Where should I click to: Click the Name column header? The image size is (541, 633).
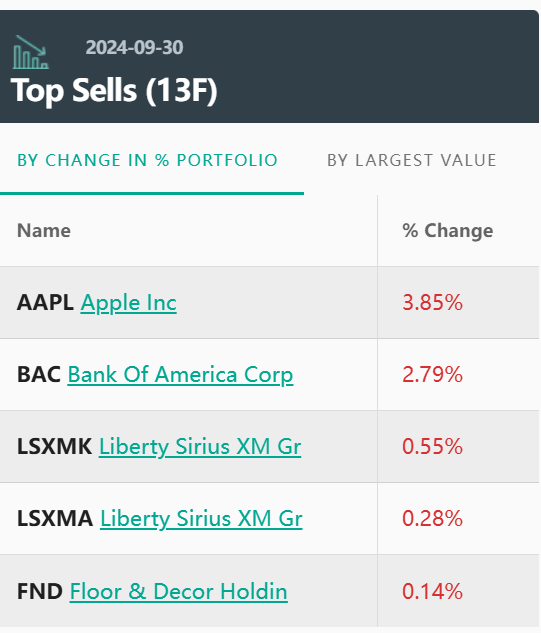click(x=44, y=231)
